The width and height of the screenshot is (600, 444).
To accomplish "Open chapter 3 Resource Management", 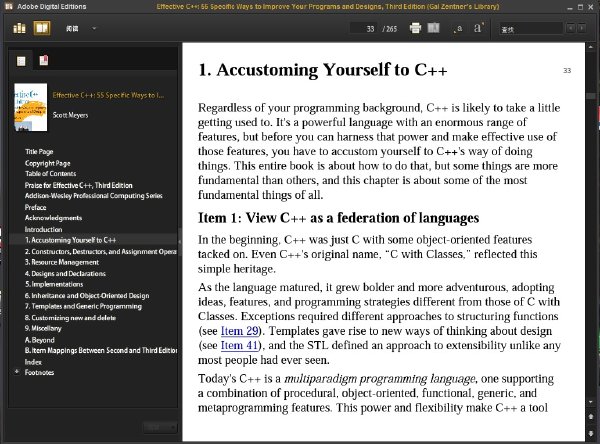I will [62, 262].
